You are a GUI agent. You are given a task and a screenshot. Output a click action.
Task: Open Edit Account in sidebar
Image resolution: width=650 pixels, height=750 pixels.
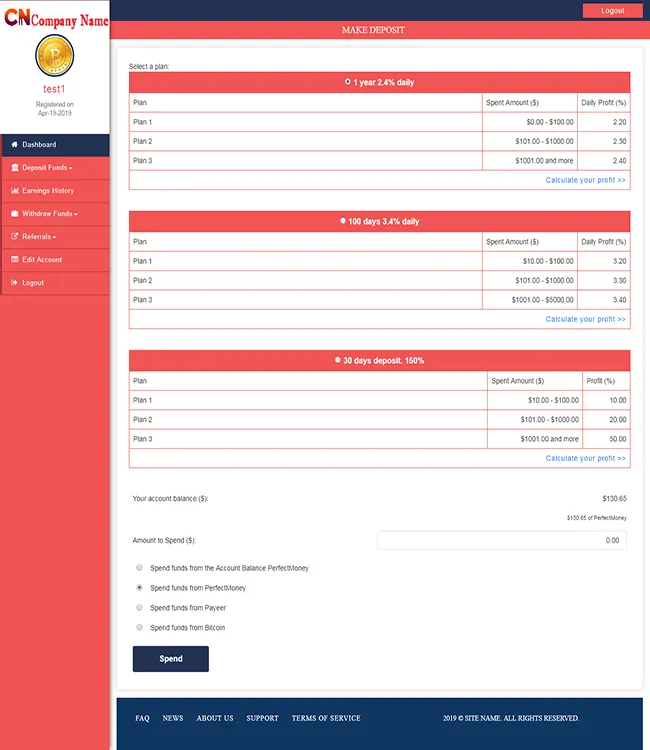point(55,259)
